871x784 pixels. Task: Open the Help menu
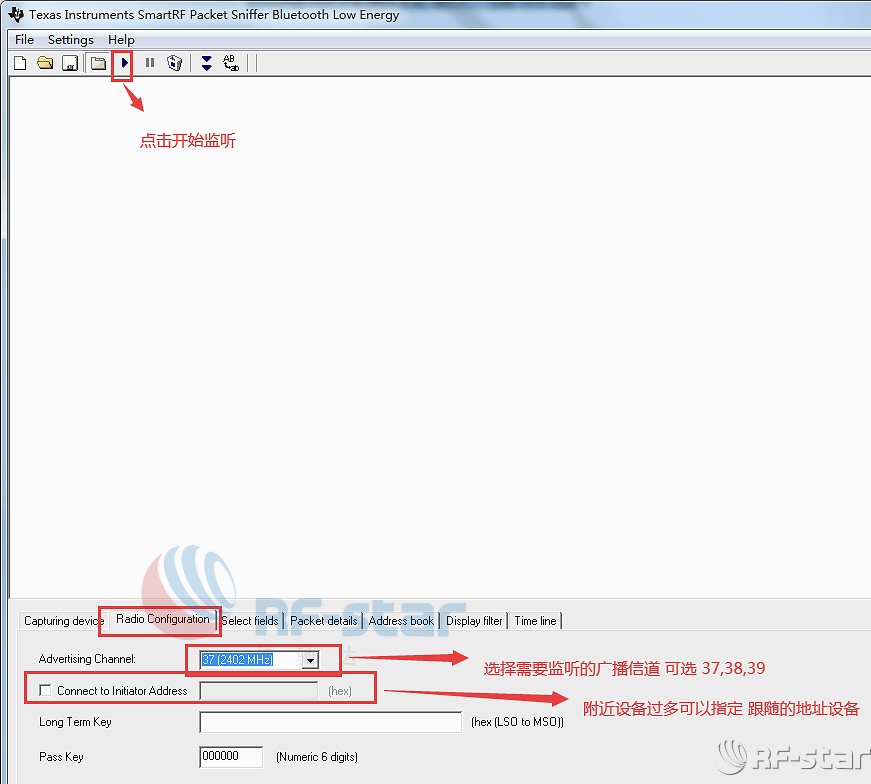point(121,39)
